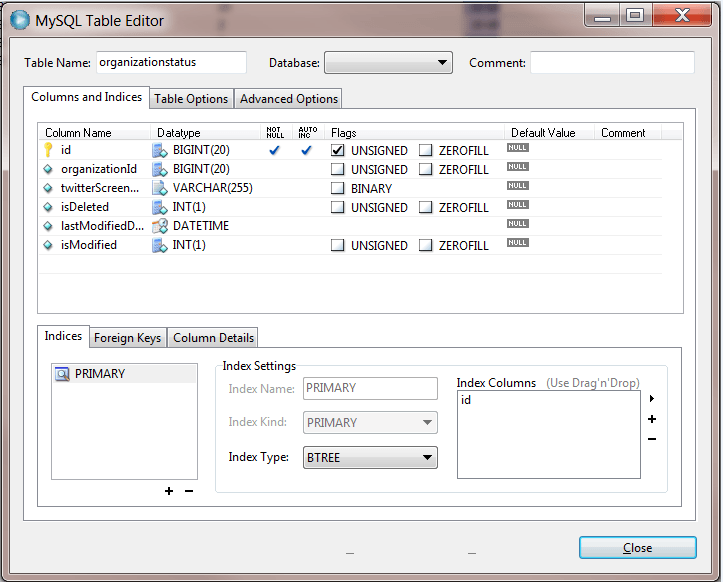Select the lastModifiedD... column name

102,226
